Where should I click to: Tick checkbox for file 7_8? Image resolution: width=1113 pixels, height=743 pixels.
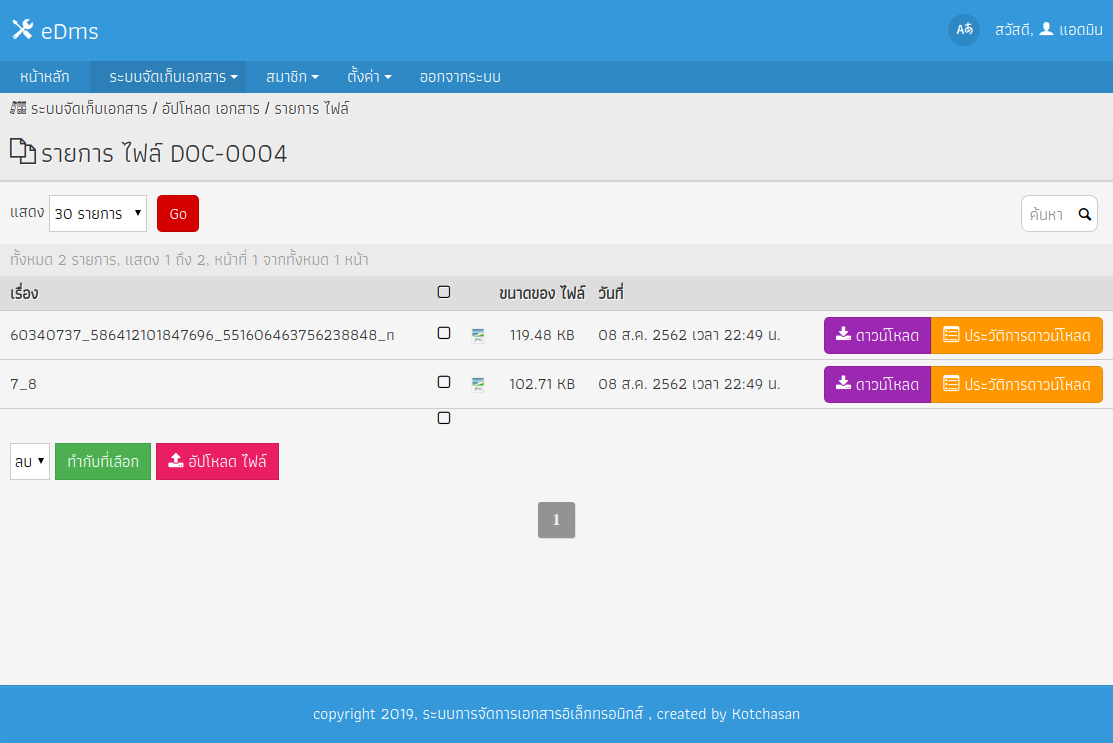tap(444, 382)
